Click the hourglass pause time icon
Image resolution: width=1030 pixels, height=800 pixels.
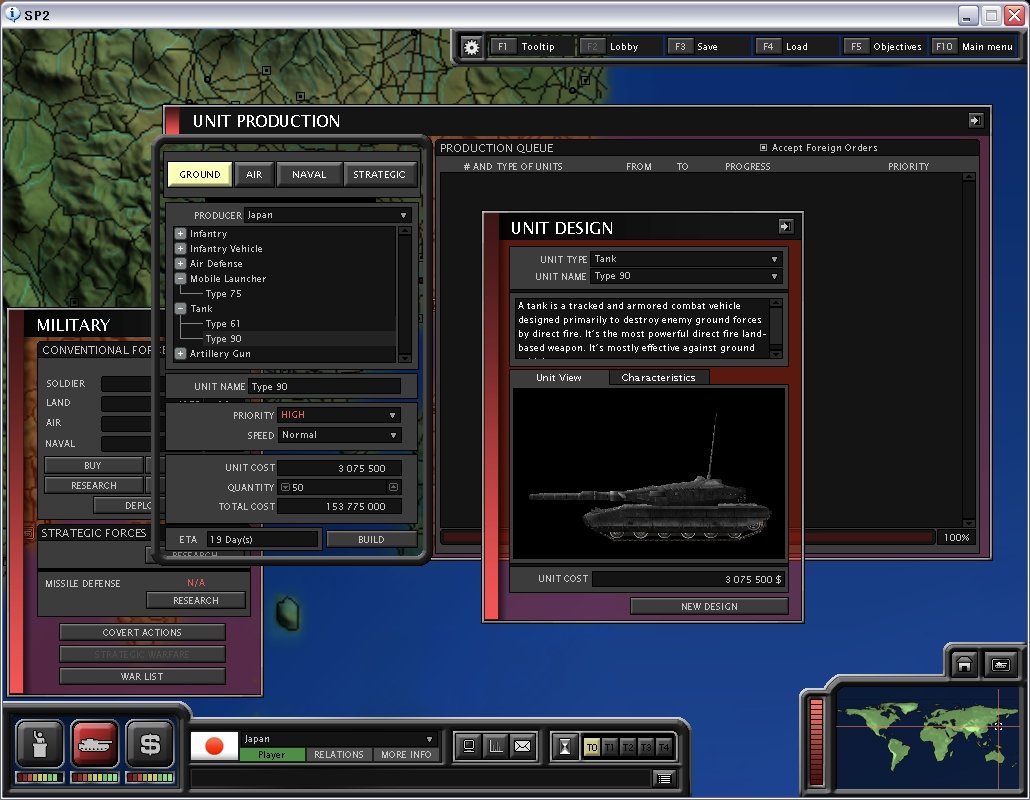[x=565, y=747]
